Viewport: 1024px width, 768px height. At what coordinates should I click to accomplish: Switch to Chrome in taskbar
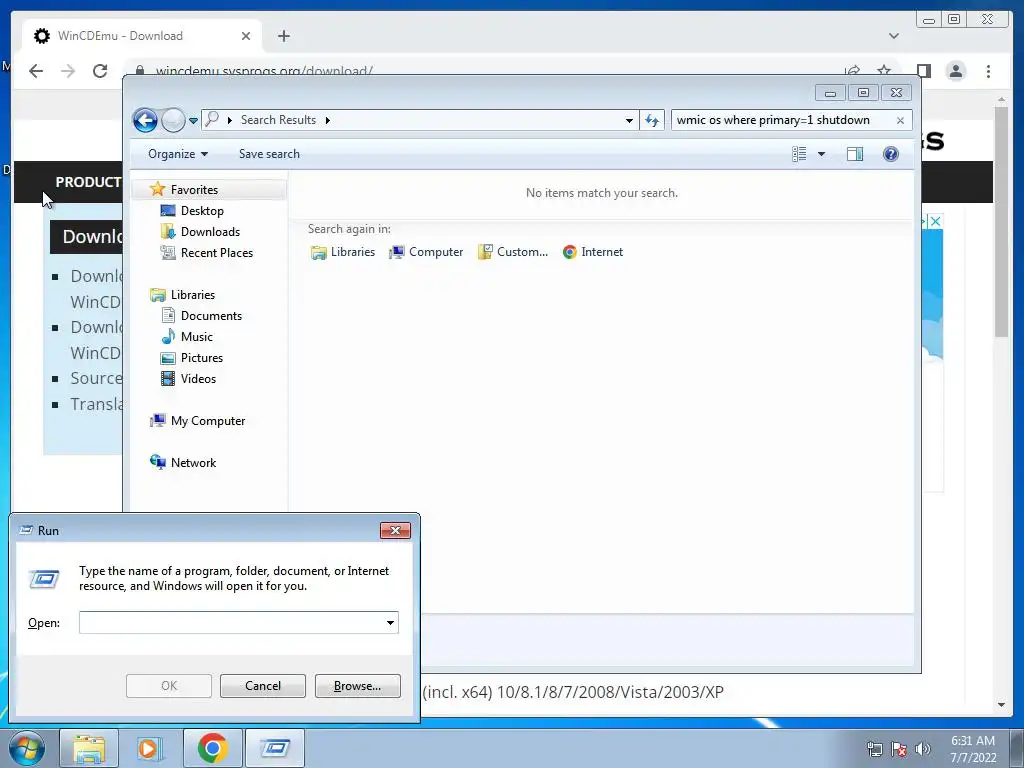(212, 748)
